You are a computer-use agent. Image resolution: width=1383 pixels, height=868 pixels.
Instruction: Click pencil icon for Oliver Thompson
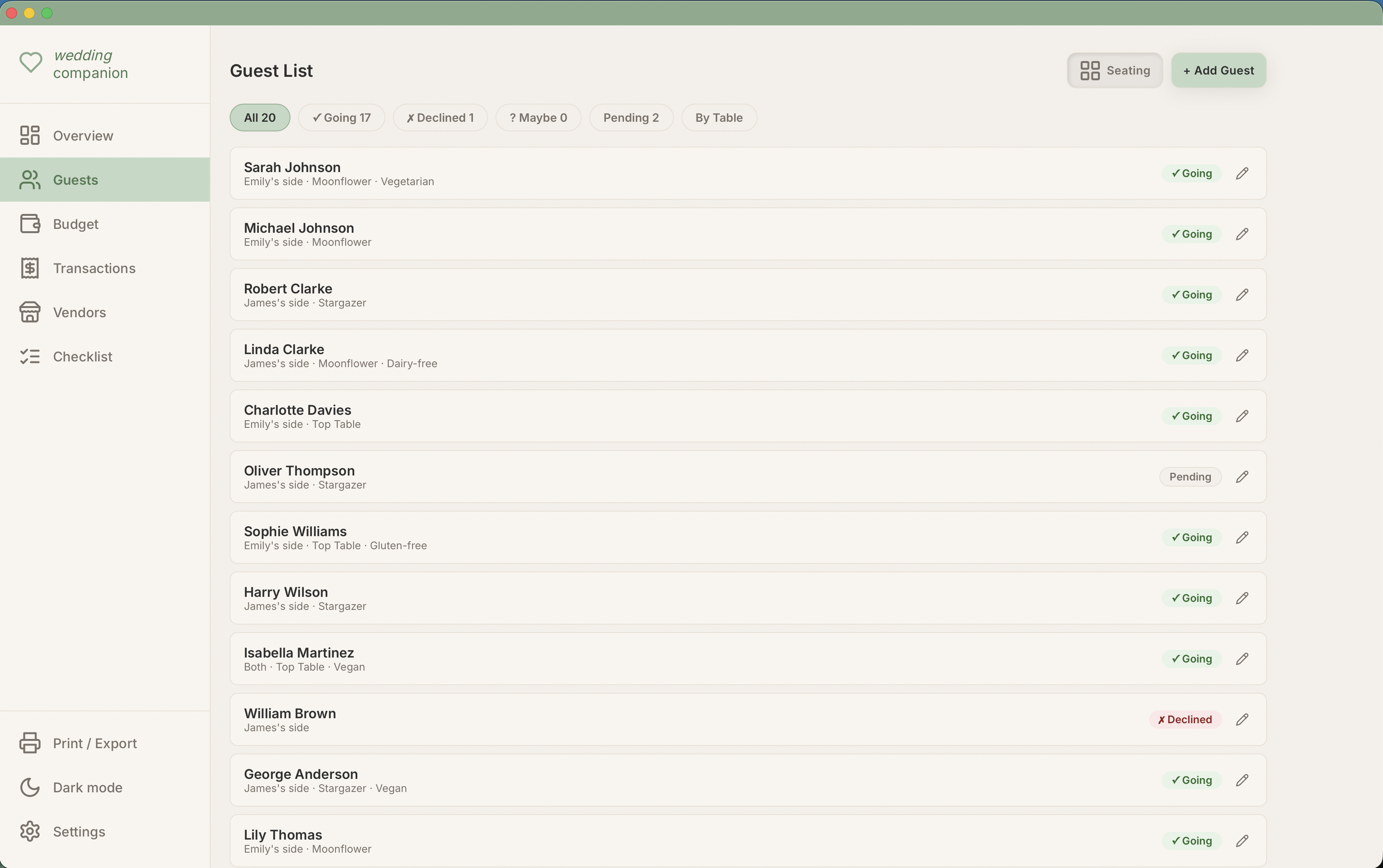click(x=1242, y=477)
